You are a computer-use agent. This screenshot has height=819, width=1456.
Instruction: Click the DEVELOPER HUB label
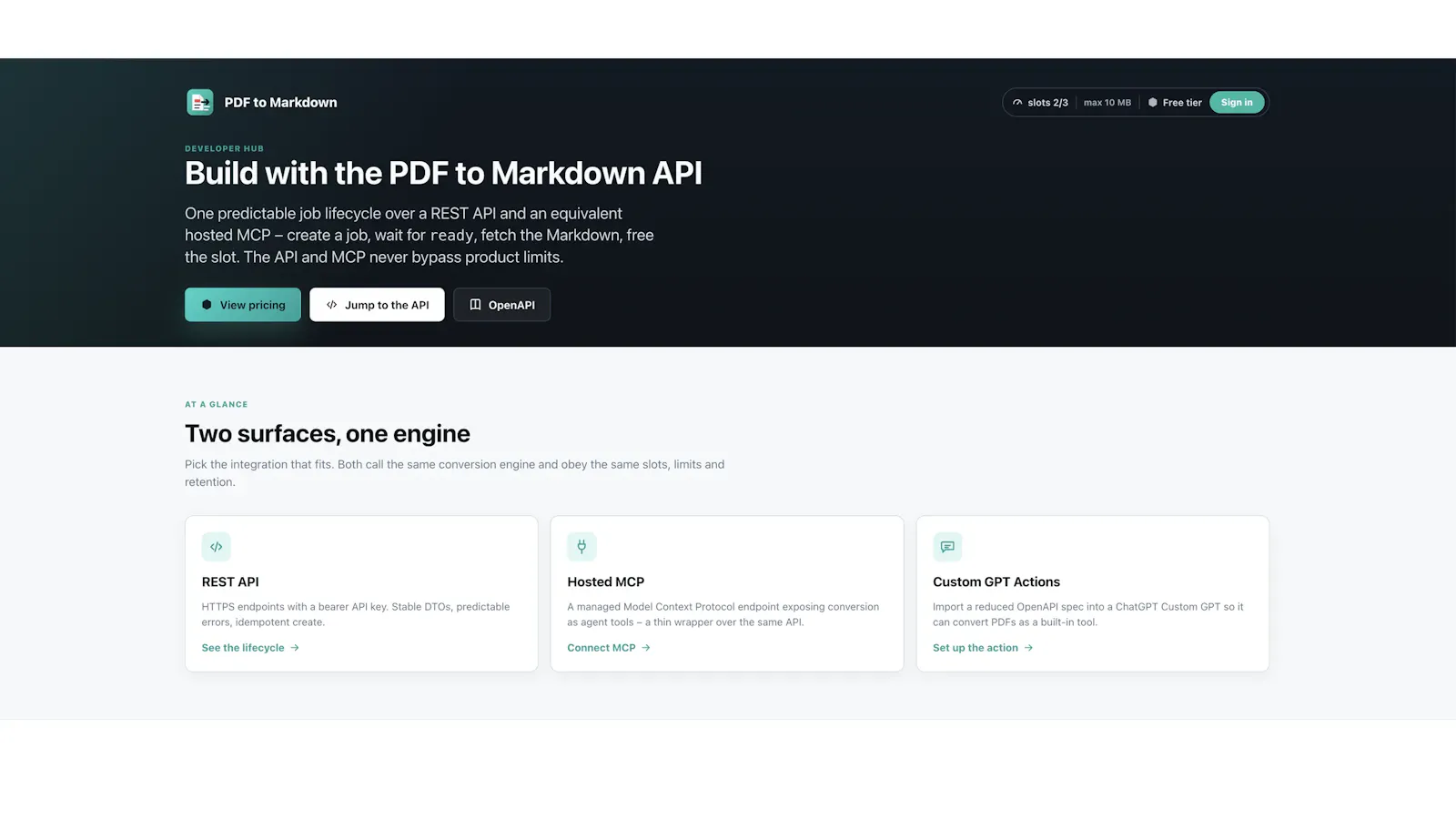(x=224, y=148)
